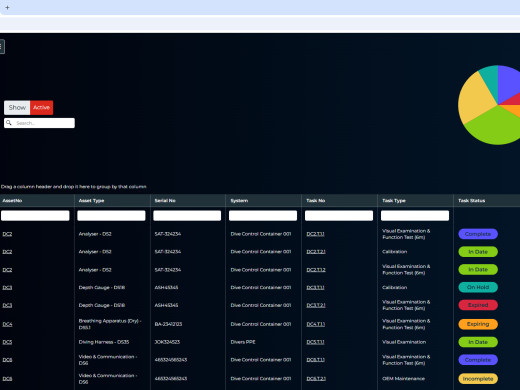Click the On Hold status badge

pos(478,287)
